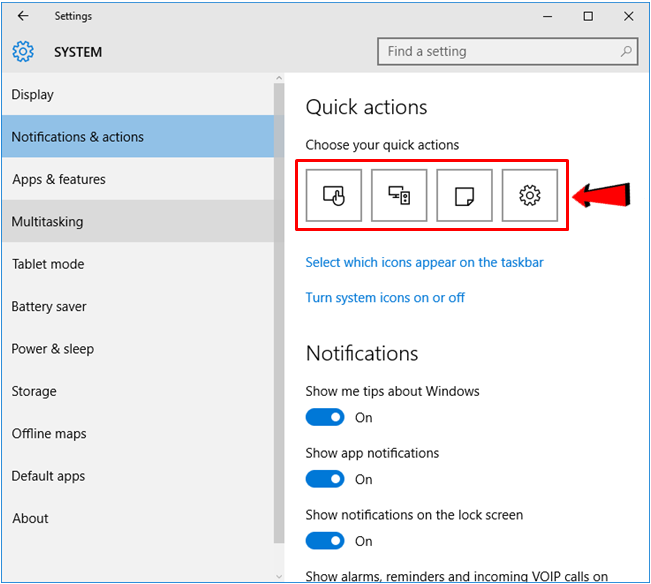Click the sidebar vertical scrollbar thumb
This screenshot has width=651, height=584.
point(279,313)
